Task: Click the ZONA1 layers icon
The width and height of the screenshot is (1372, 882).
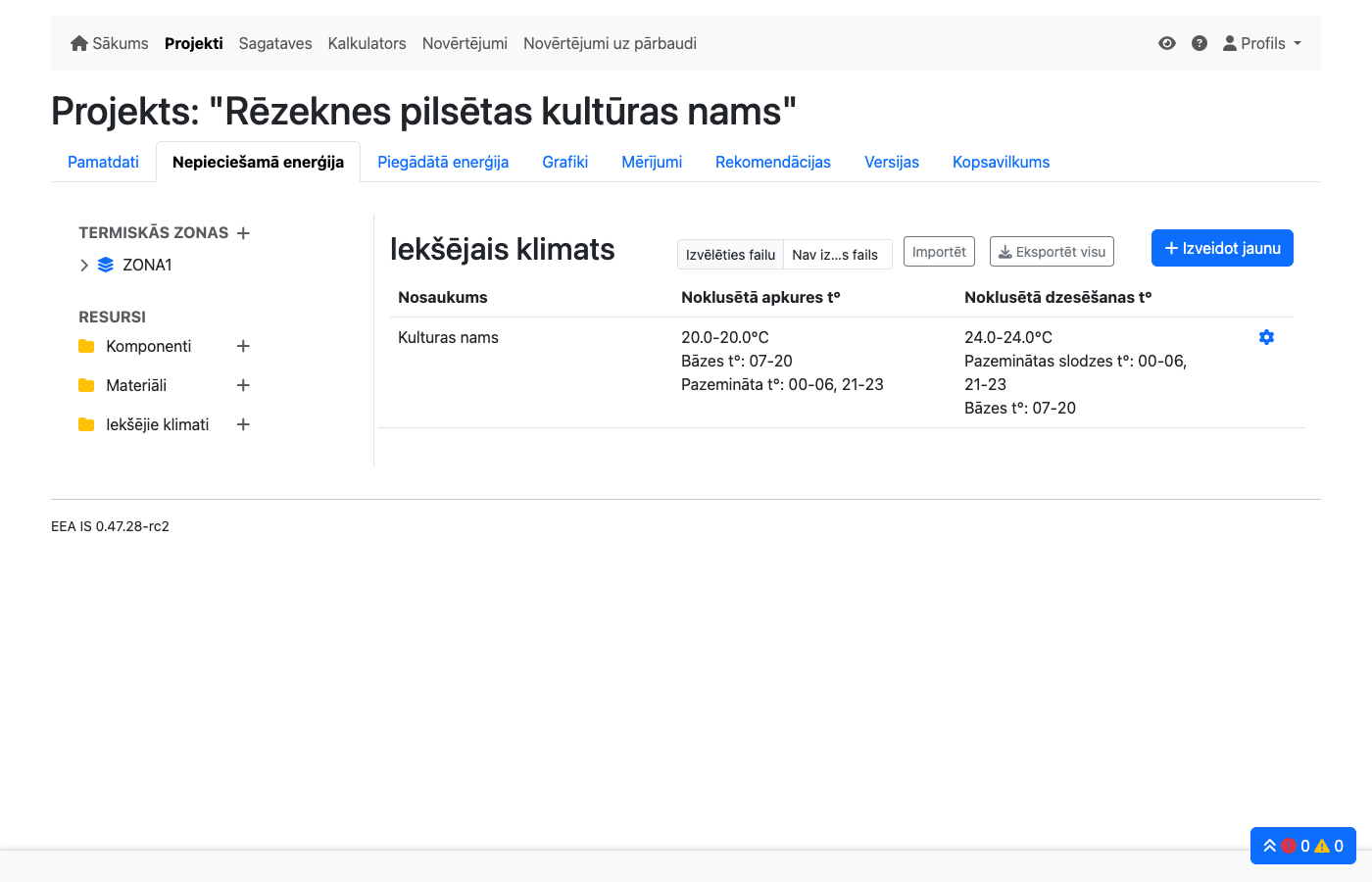Action: [x=105, y=265]
